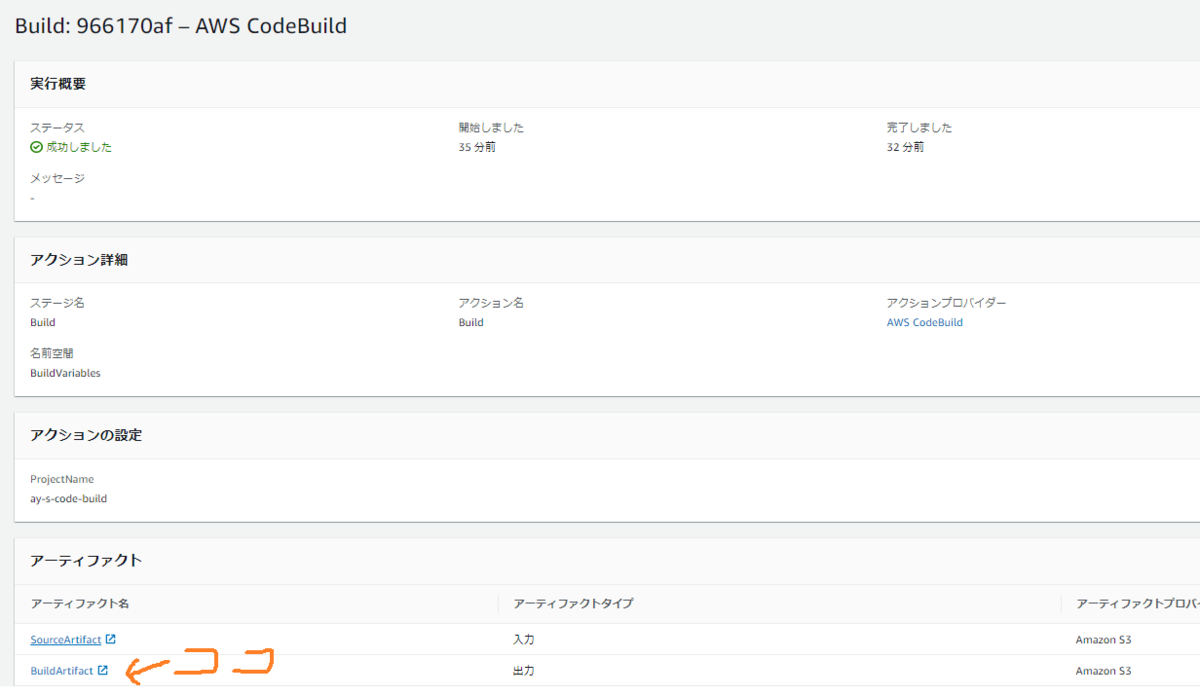Click the アーティファクト section header
1200x695 pixels.
[x=86, y=560]
